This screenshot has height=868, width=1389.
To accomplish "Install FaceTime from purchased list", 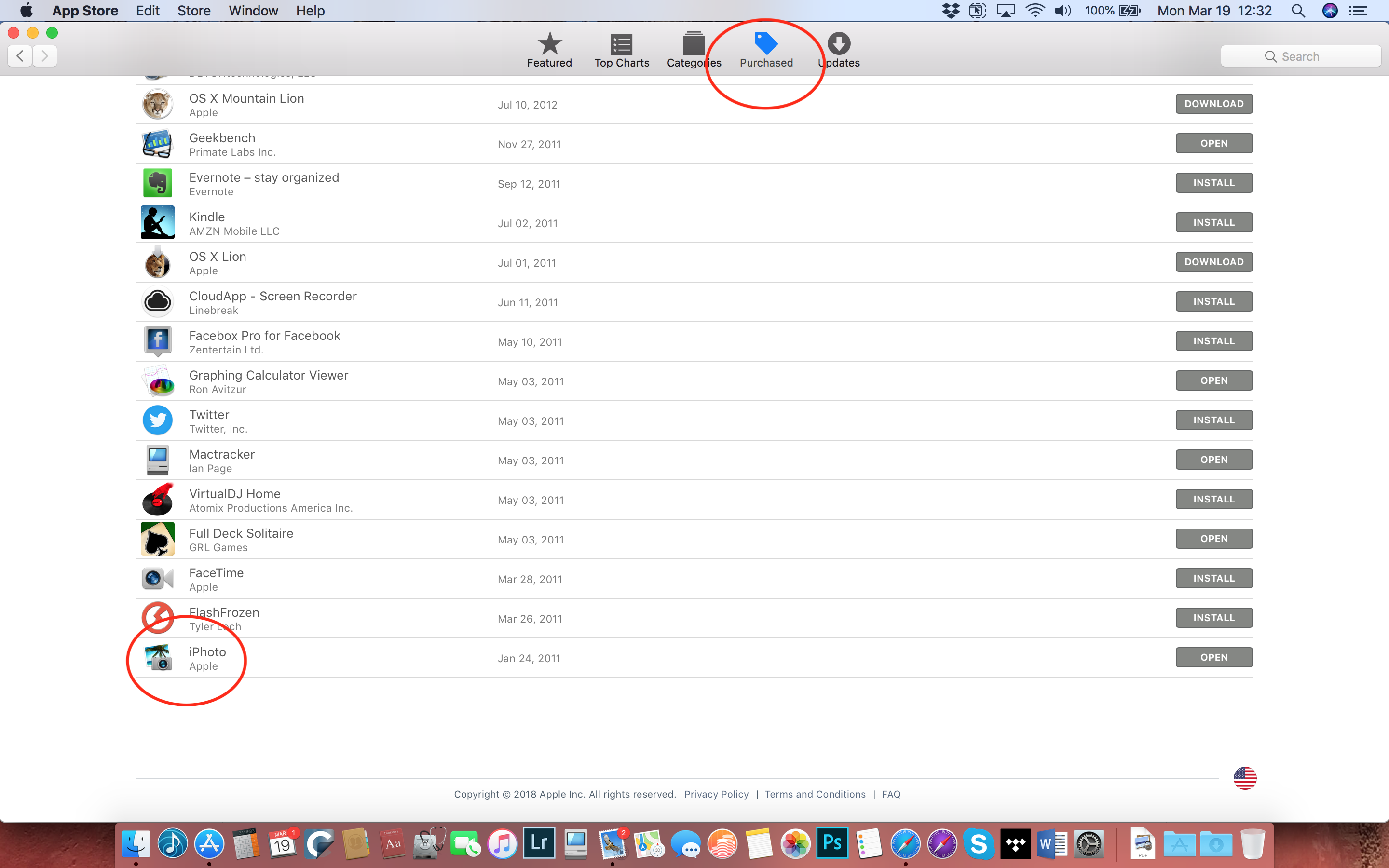I will 1213,579.
